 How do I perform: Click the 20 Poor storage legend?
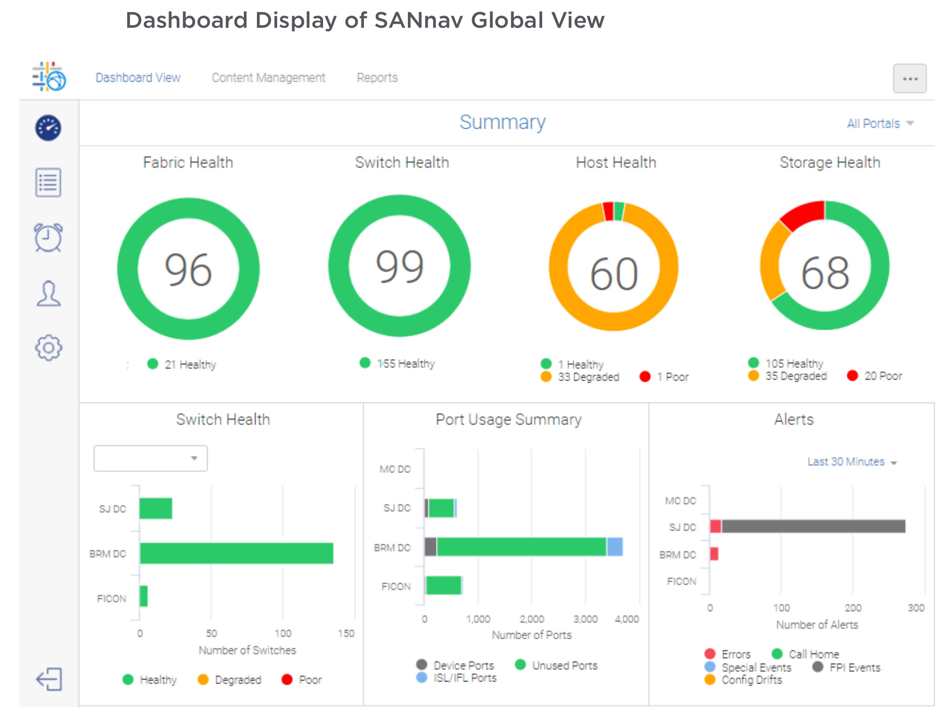(x=874, y=376)
